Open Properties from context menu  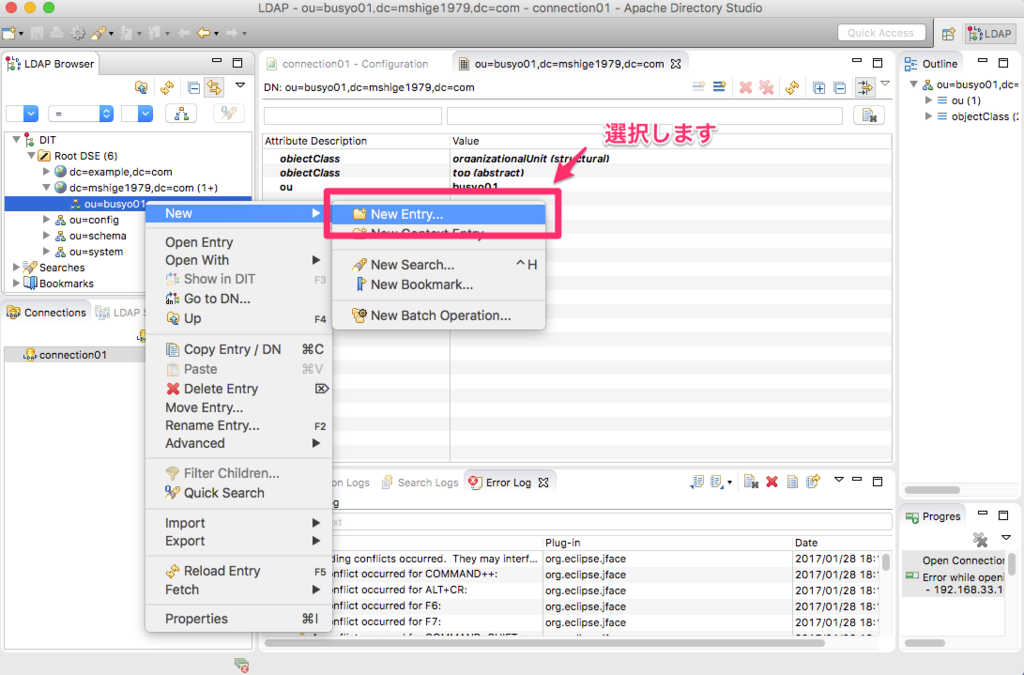[x=238, y=619]
